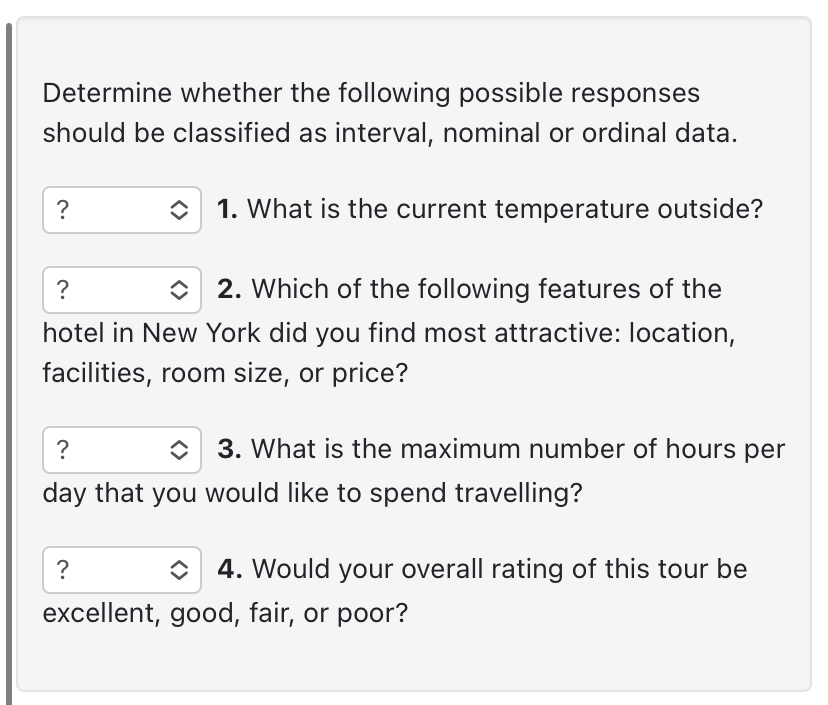828x705 pixels.
Task: Open the dropdown for the travelling hours question
Action: click(121, 450)
